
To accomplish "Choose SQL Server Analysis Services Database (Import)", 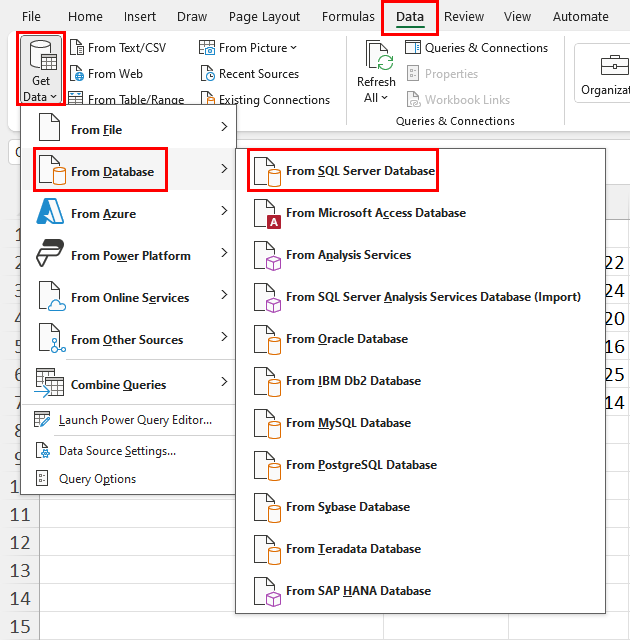I will point(420,297).
